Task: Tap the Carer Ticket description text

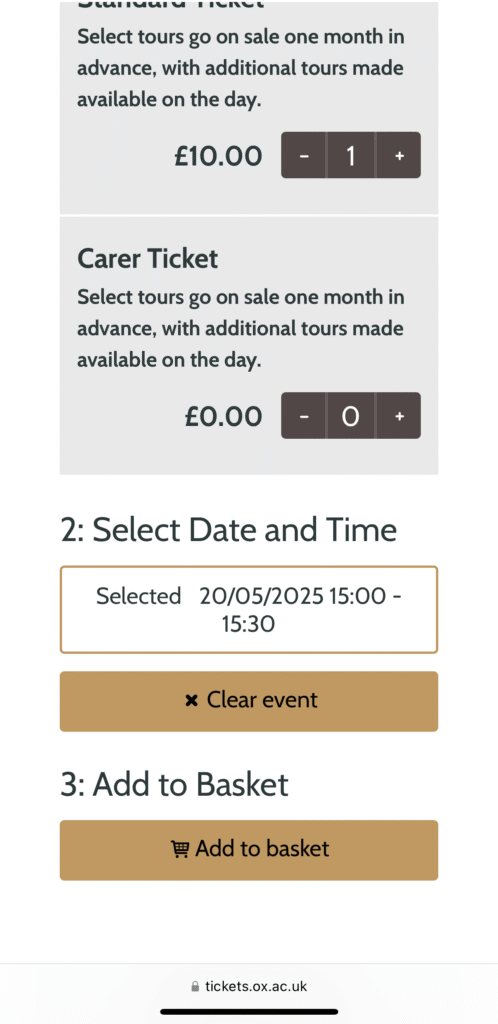Action: pos(240,328)
